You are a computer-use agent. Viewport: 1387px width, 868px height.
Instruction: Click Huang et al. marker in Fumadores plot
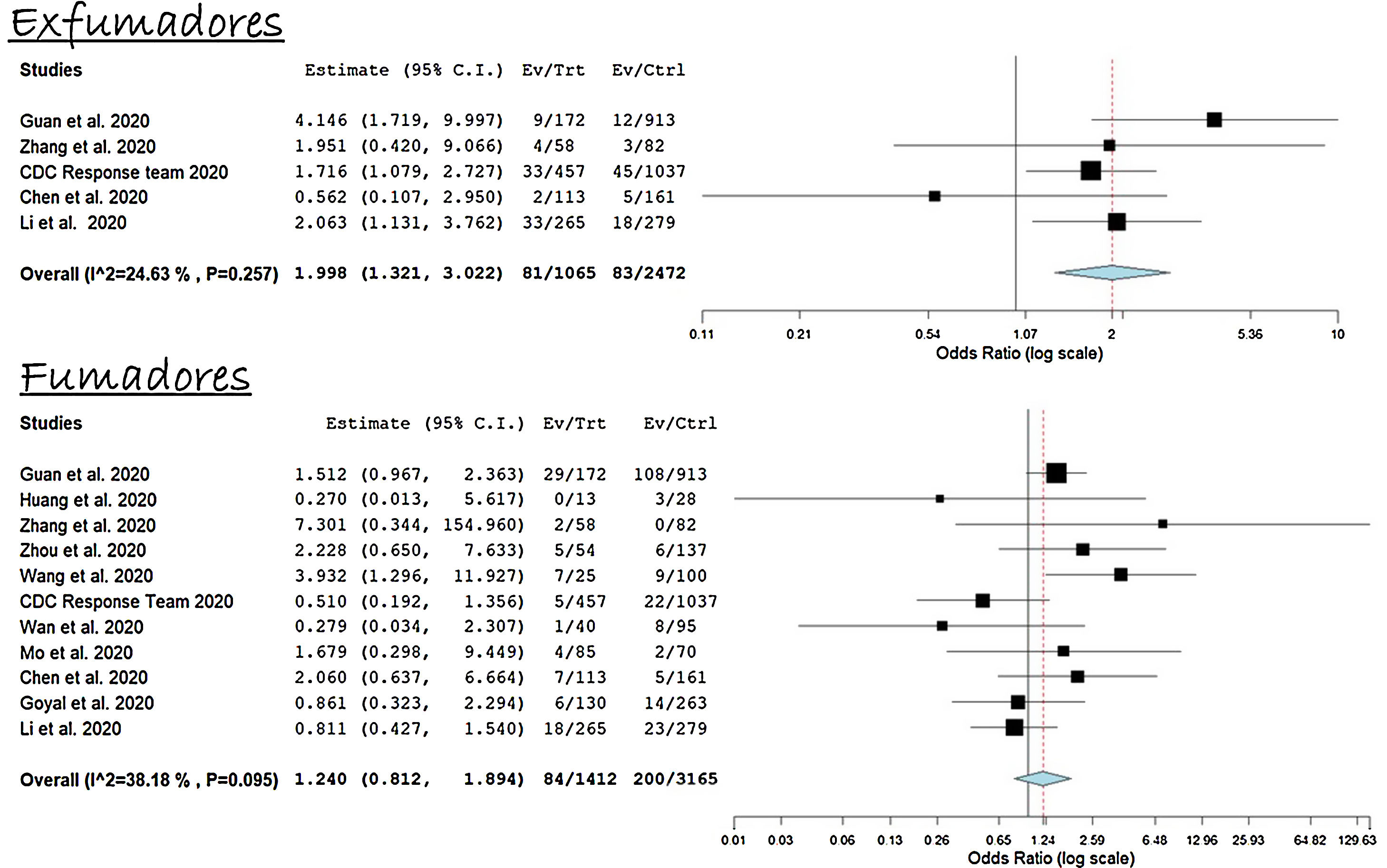point(939,499)
